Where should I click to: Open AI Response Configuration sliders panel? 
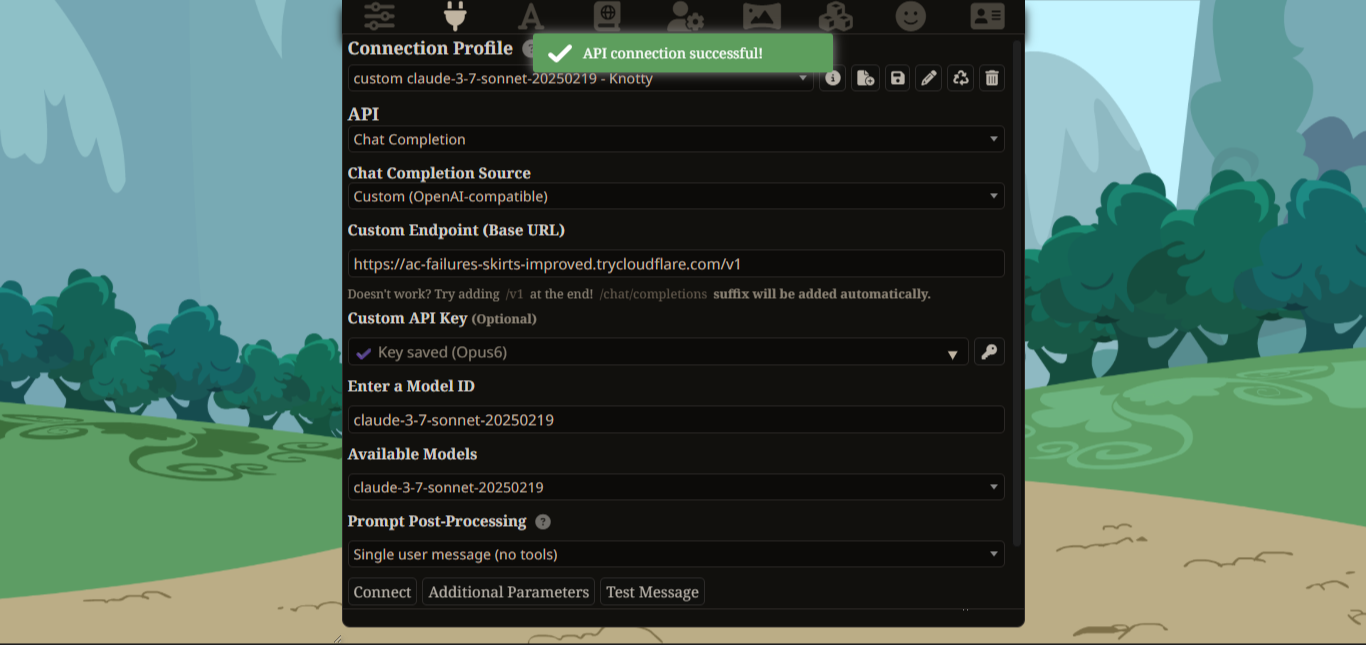[379, 16]
